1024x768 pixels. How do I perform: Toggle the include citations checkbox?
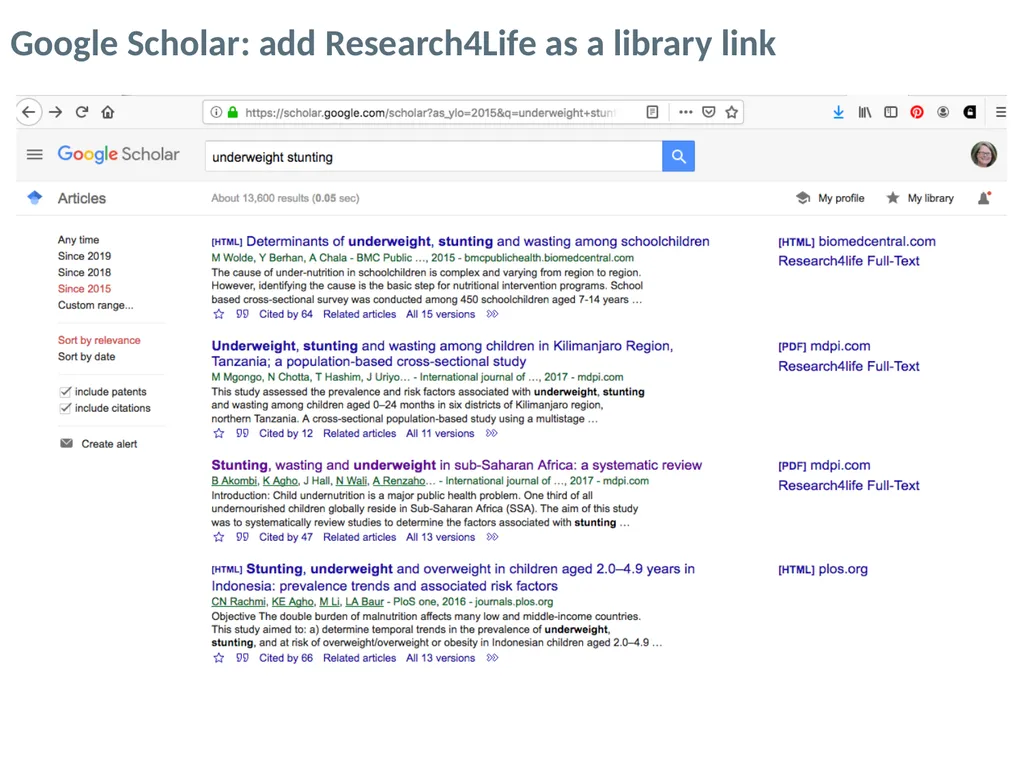[65, 408]
